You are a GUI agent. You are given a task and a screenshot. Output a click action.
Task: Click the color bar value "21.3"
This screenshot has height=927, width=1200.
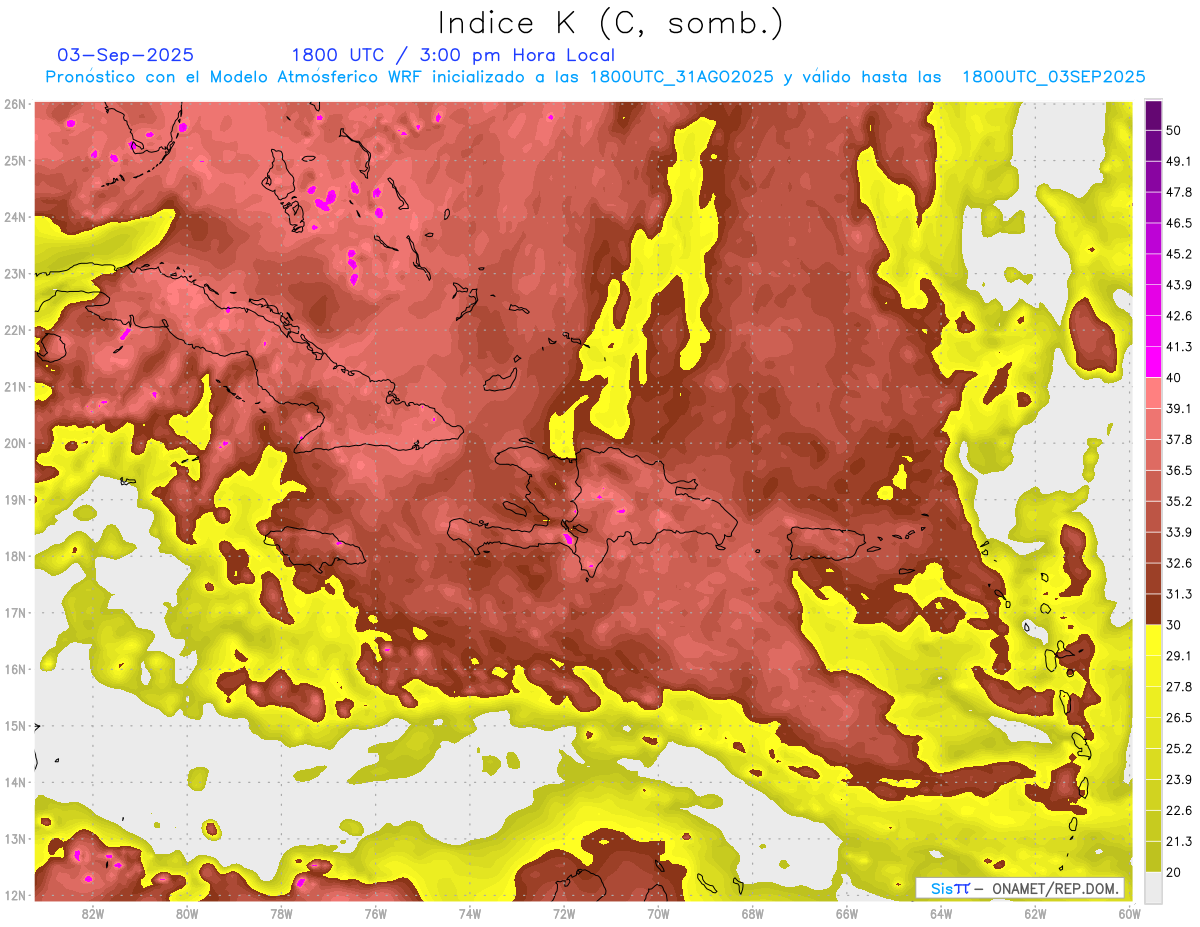point(1179,841)
